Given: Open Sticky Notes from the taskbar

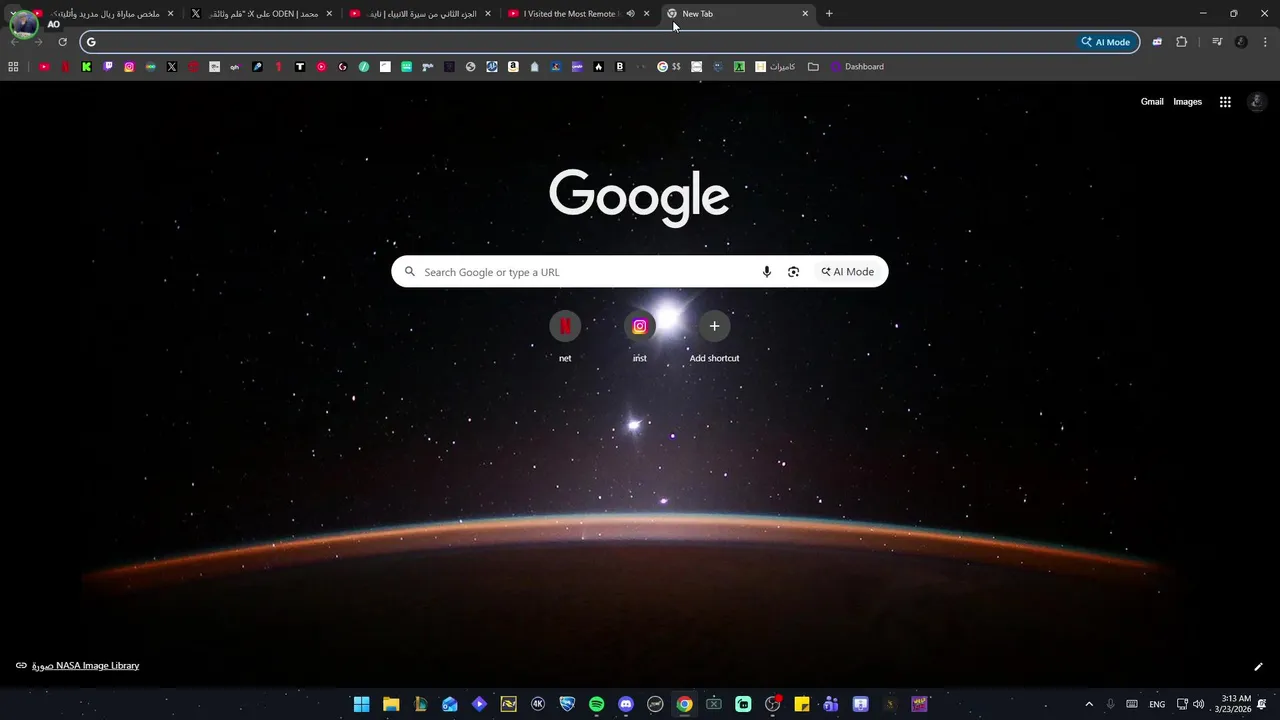Looking at the screenshot, I should click(x=802, y=704).
